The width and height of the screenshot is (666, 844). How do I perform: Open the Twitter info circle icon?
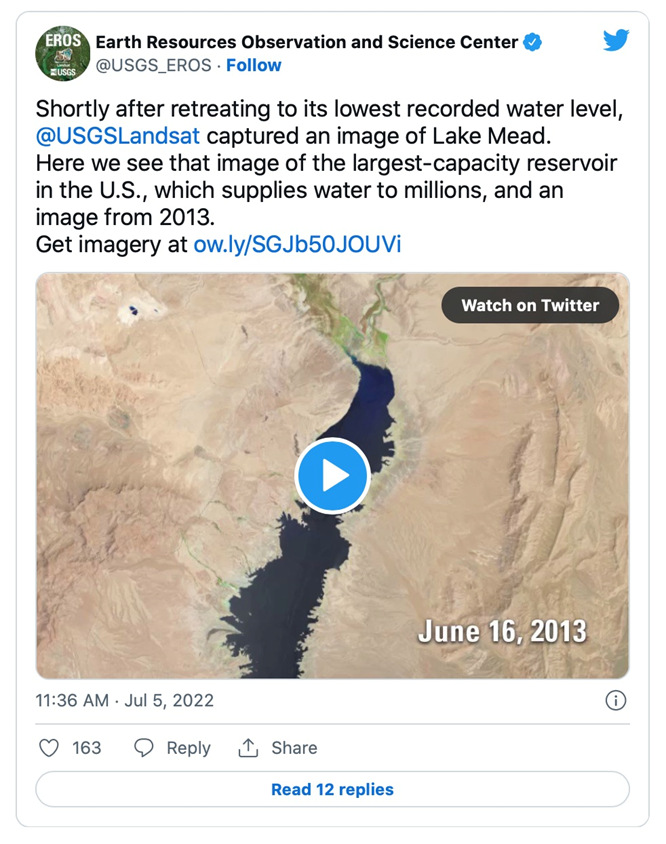[x=616, y=700]
